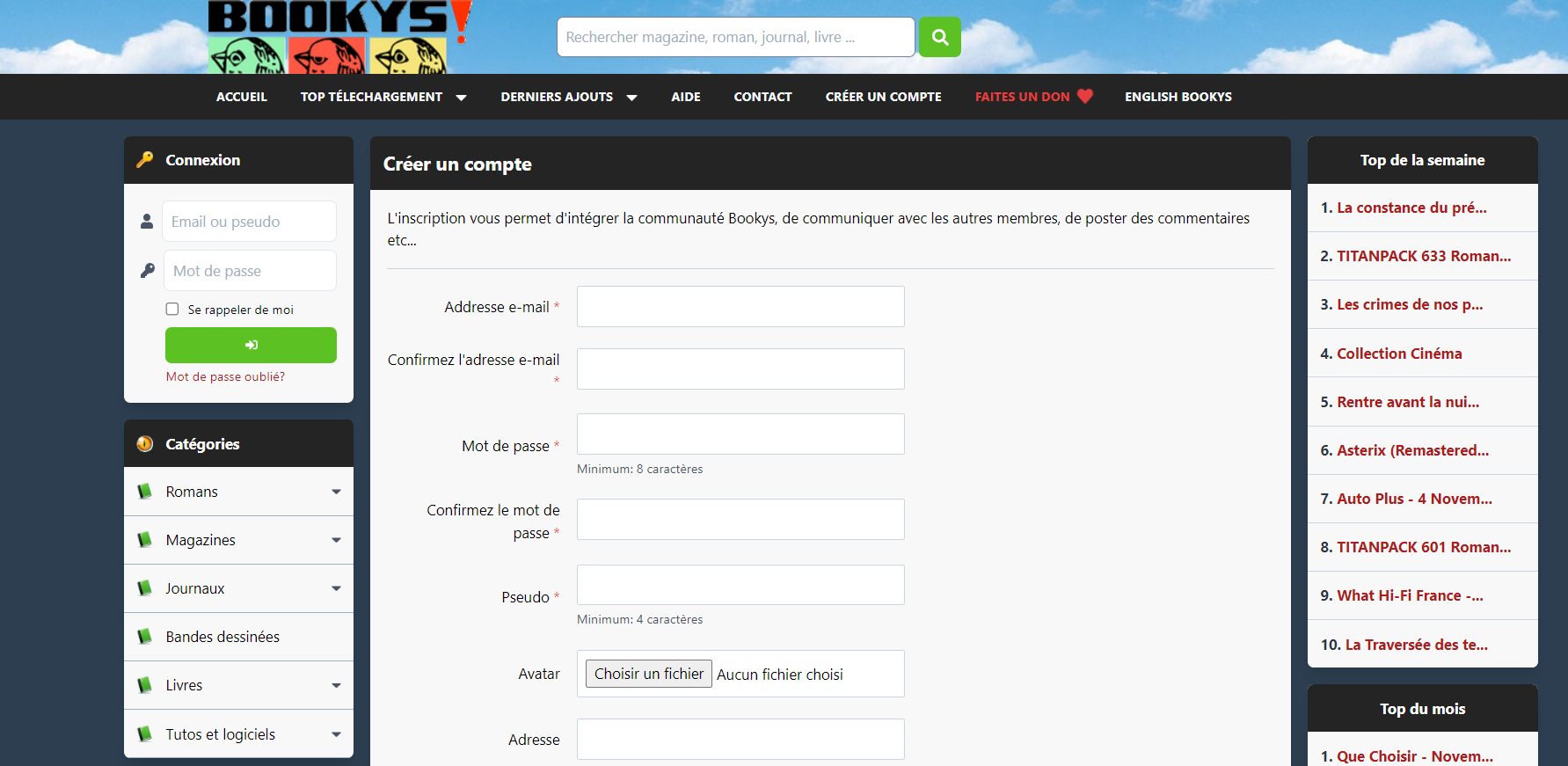Viewport: 1568px width, 766px height.
Task: Open Faites un don link
Action: (1022, 97)
